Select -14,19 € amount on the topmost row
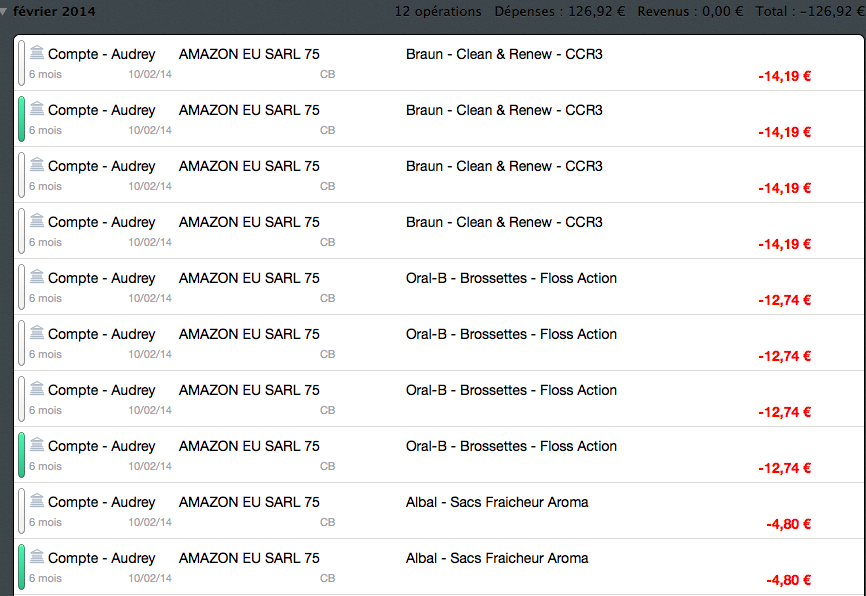The image size is (866, 596). click(x=784, y=76)
